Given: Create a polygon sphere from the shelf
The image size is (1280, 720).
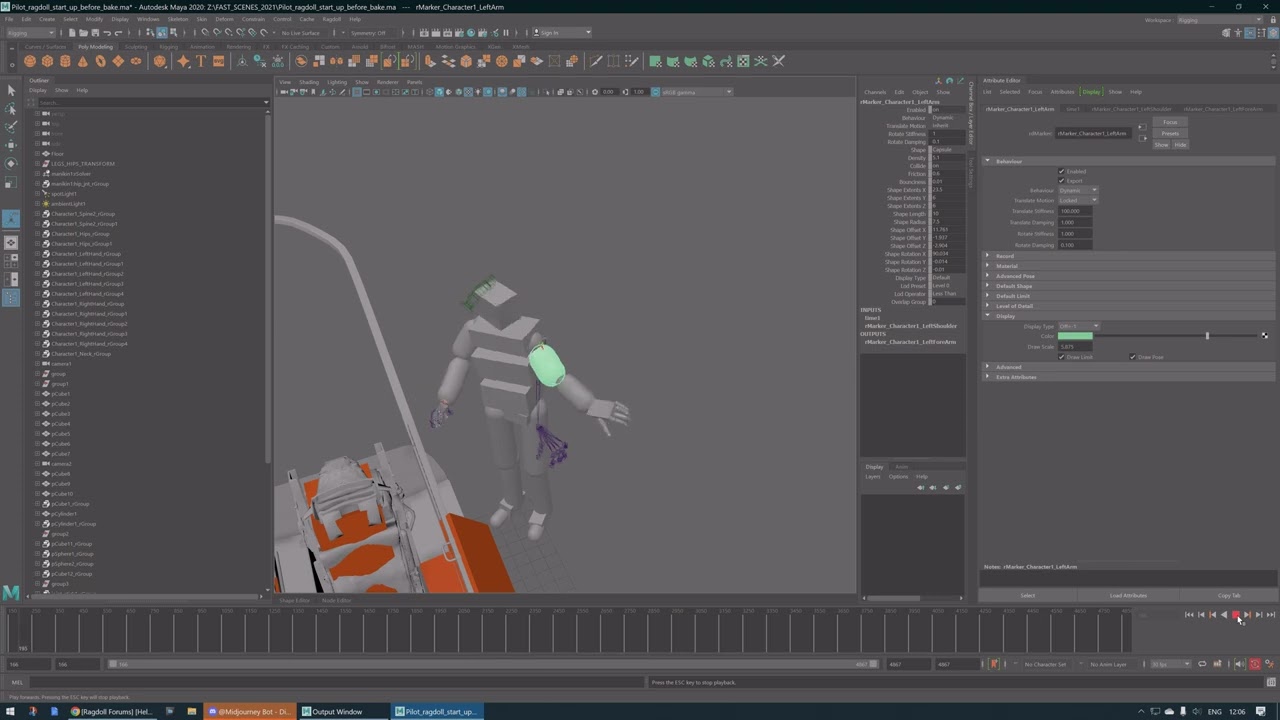Looking at the screenshot, I should tap(30, 61).
